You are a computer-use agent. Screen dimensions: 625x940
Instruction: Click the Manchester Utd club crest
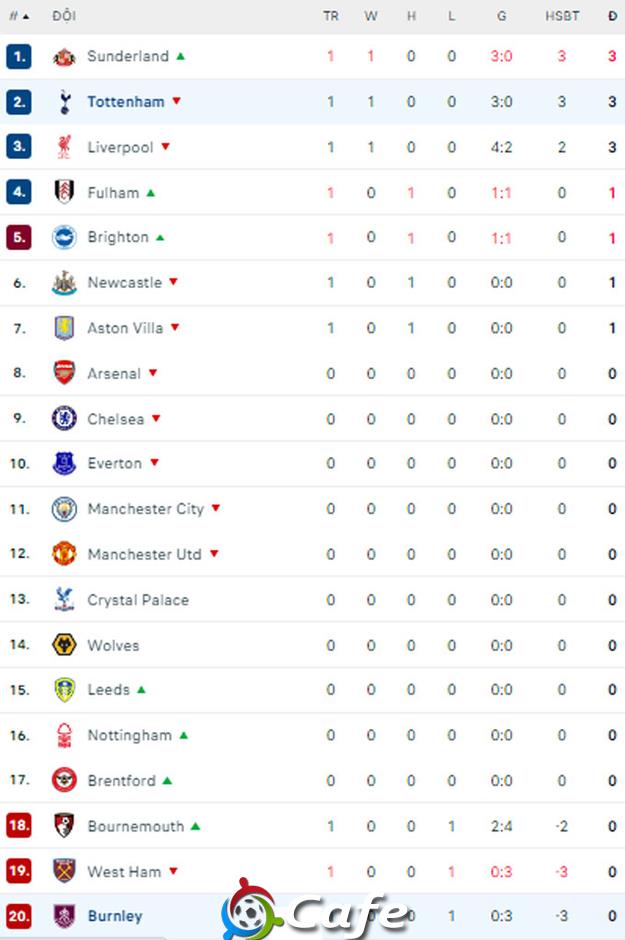coord(64,554)
